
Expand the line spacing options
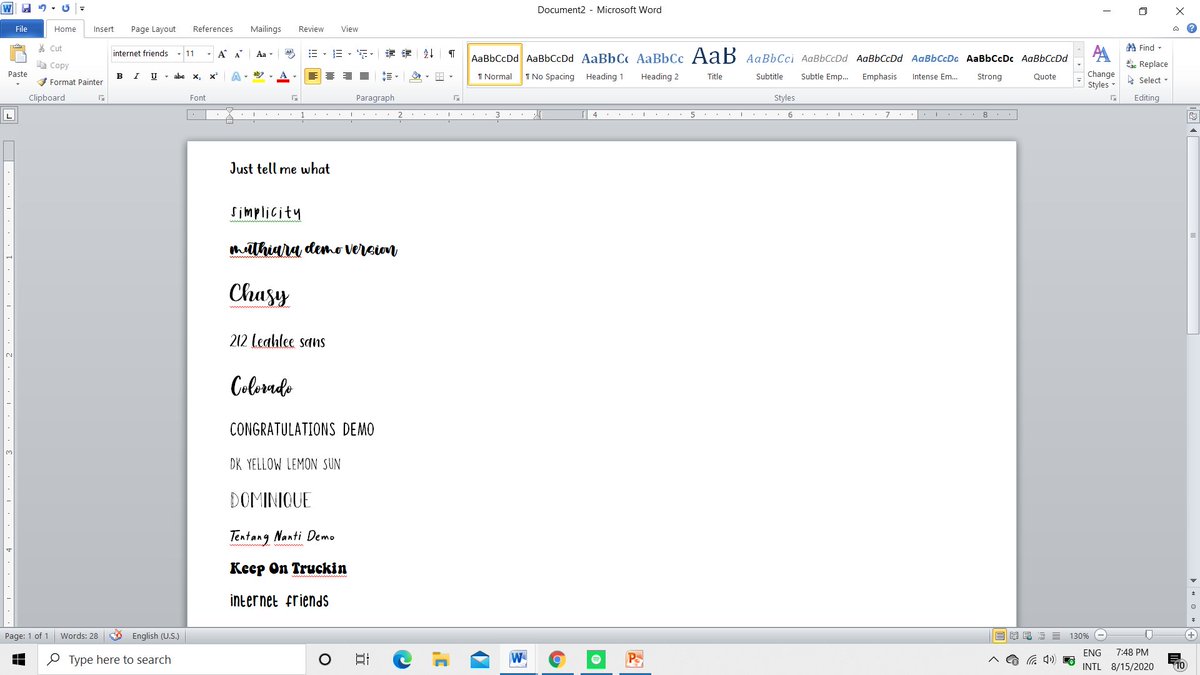click(397, 76)
